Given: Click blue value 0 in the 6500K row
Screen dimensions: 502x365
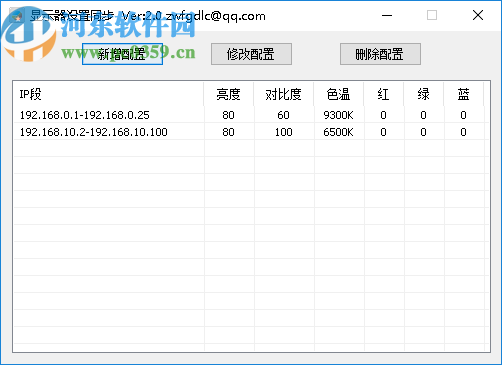Looking at the screenshot, I should [x=464, y=132].
